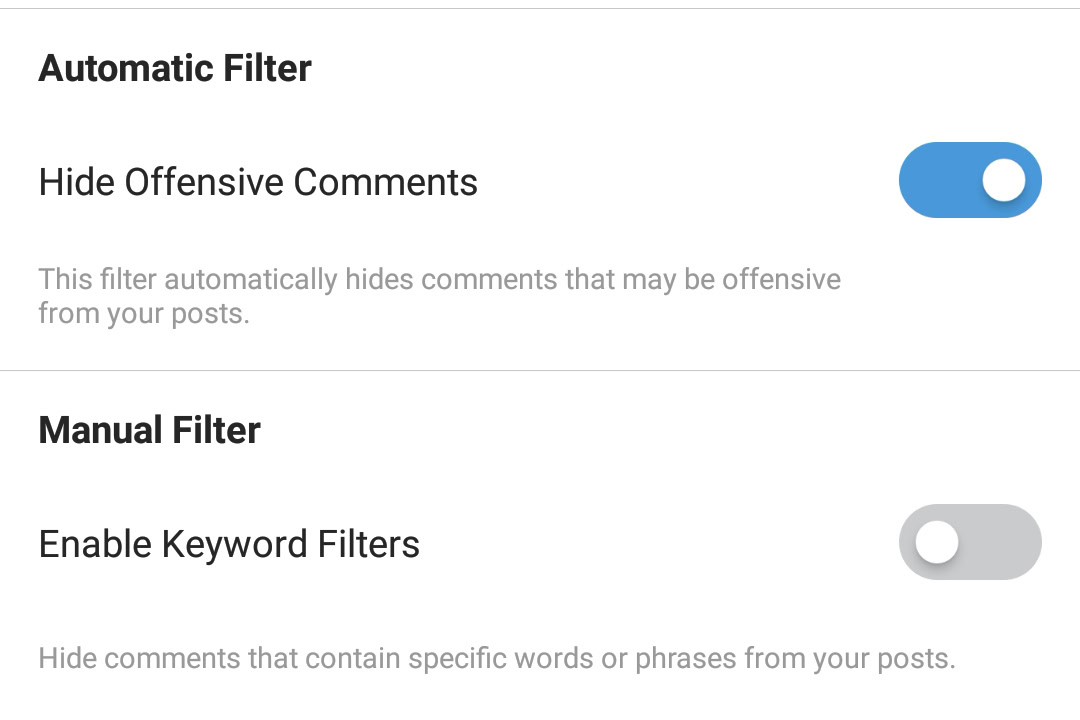Select the "Hide Offensive Comments" label
Image resolution: width=1080 pixels, height=720 pixels.
258,182
